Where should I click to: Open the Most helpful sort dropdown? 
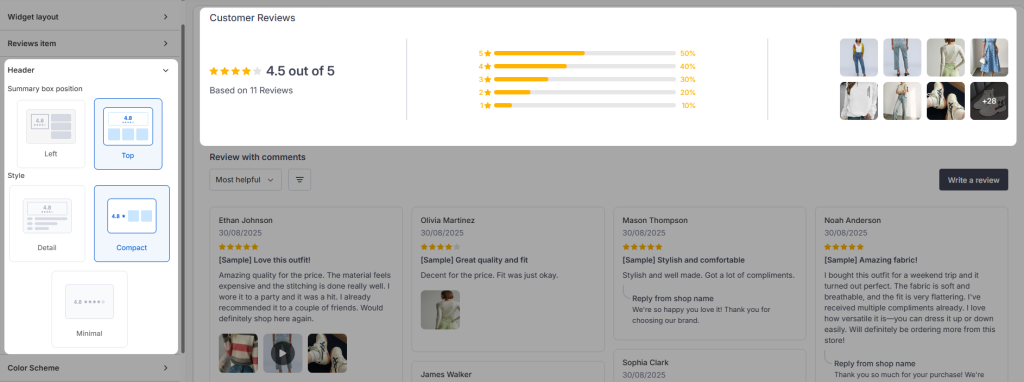(246, 180)
